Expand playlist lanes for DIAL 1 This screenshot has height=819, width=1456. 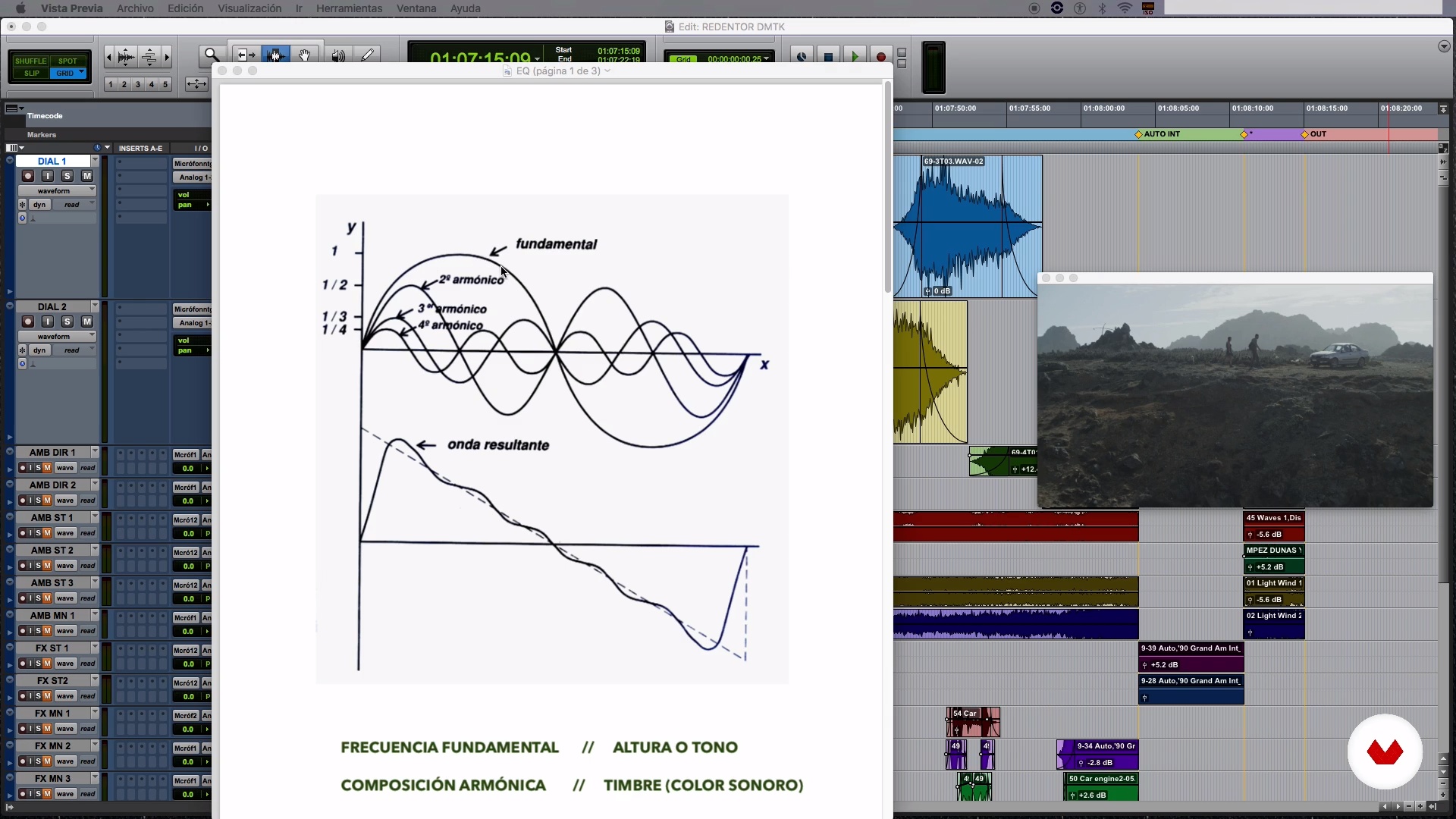pos(9,291)
